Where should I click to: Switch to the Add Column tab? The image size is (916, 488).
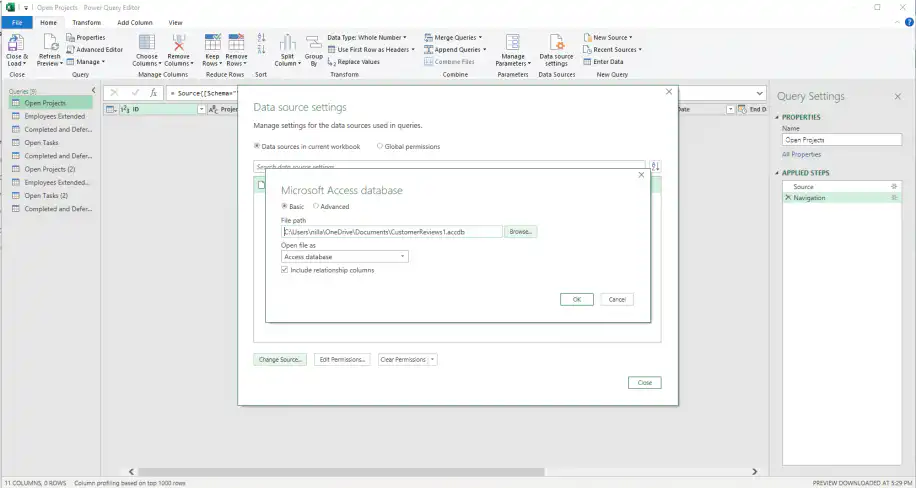click(x=135, y=22)
